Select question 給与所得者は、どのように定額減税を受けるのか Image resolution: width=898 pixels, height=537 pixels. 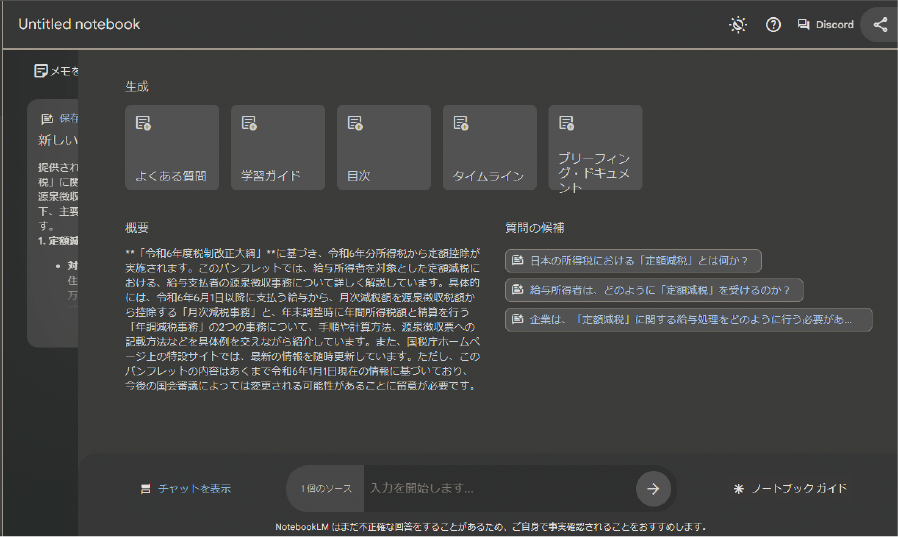tap(654, 290)
